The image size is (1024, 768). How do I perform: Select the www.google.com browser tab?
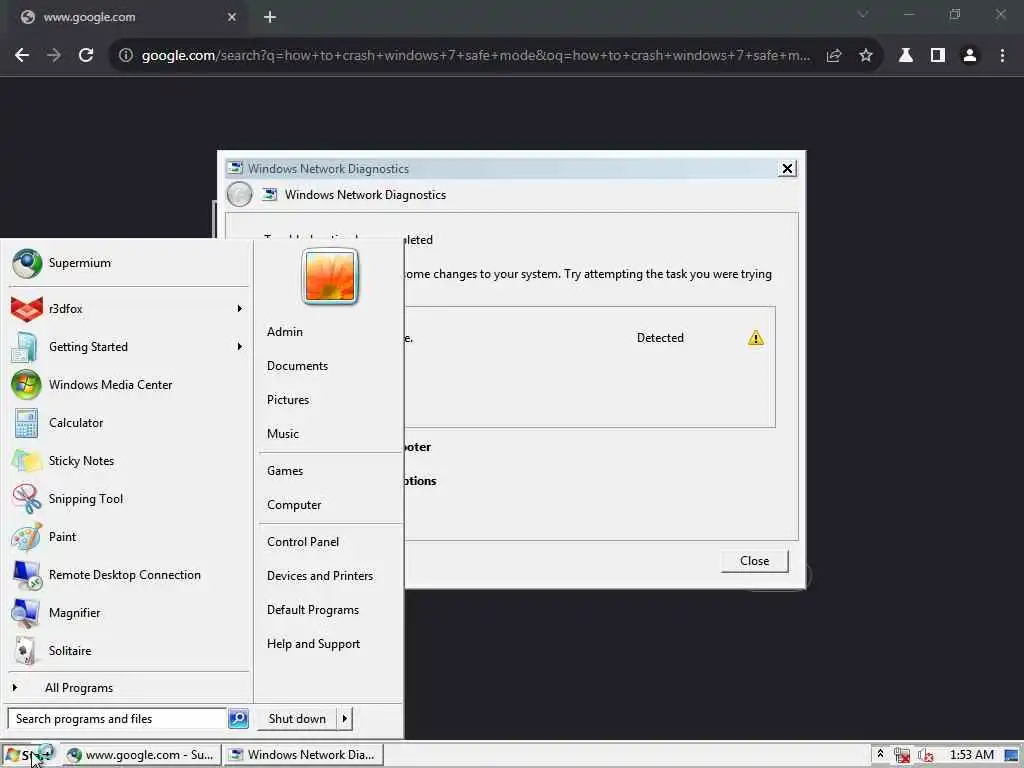point(128,17)
